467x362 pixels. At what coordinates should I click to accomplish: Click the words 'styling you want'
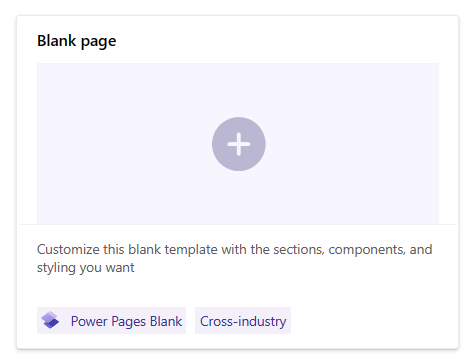point(86,268)
